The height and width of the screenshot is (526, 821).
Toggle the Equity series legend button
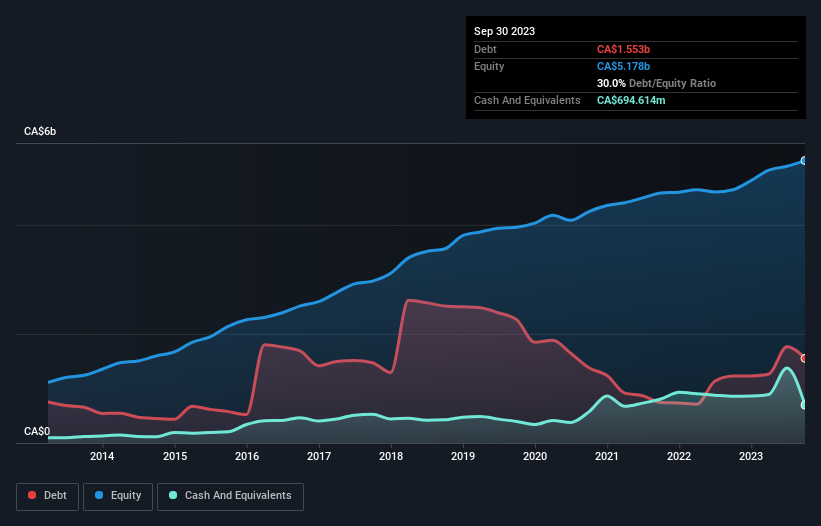pos(118,496)
